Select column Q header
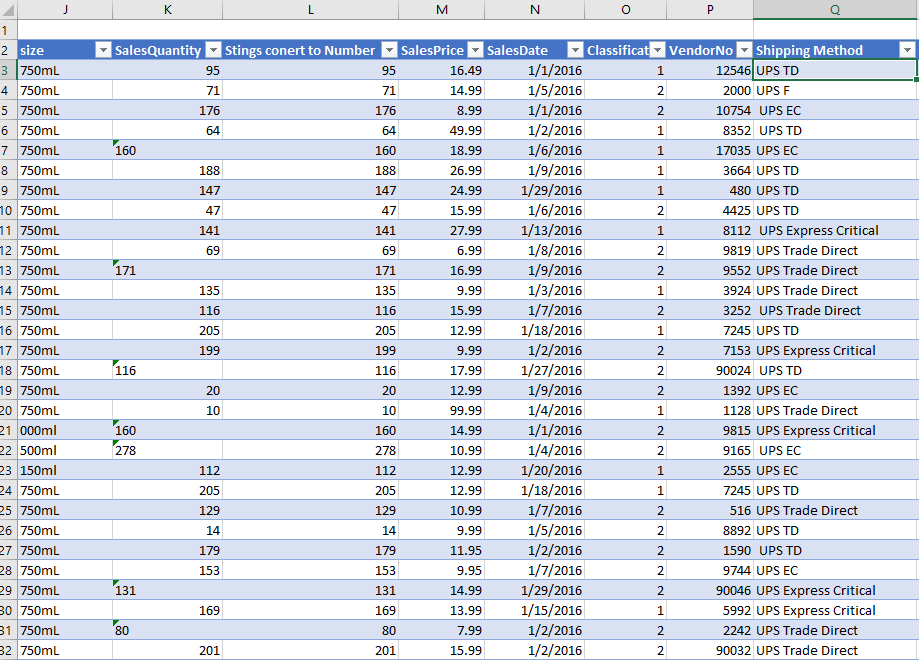 pyautogui.click(x=835, y=9)
